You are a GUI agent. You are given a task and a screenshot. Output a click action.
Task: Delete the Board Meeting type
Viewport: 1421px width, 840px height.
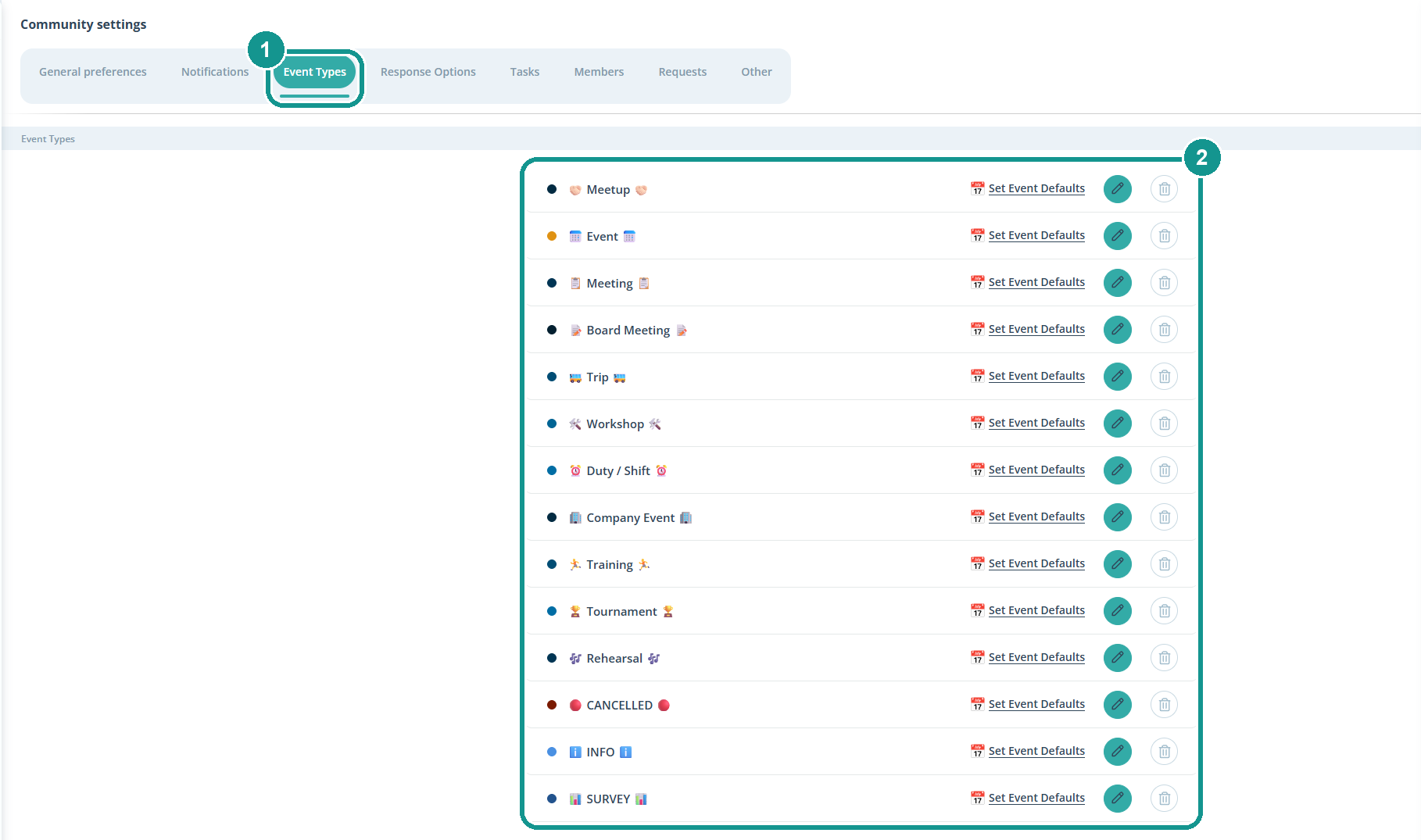[x=1164, y=330]
